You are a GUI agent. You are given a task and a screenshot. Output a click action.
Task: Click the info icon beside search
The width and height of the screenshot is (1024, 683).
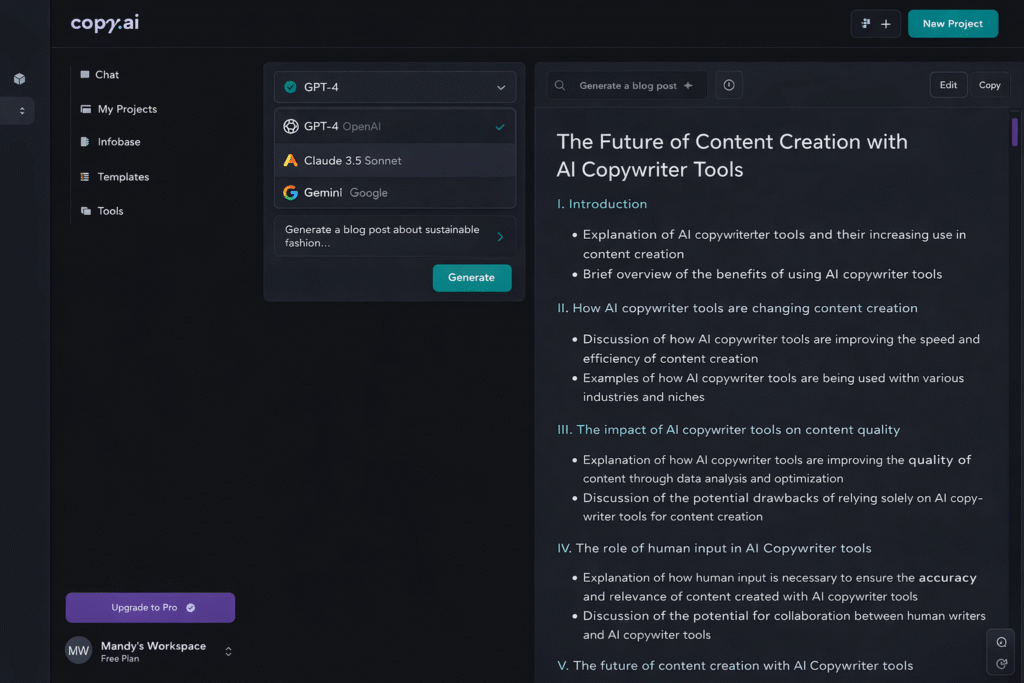pos(728,85)
